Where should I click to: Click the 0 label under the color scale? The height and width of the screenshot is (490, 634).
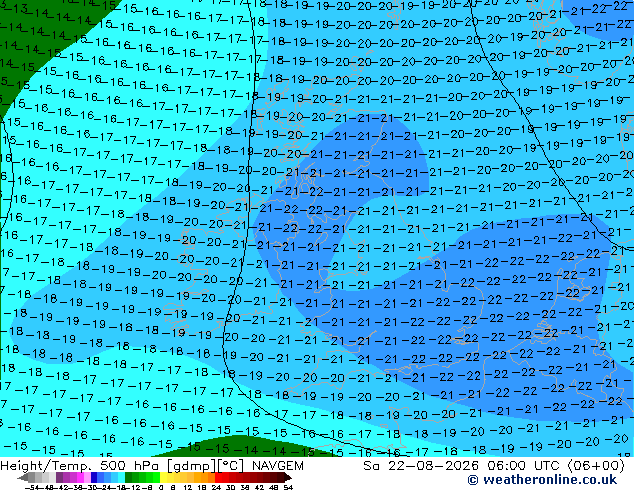coord(161,488)
